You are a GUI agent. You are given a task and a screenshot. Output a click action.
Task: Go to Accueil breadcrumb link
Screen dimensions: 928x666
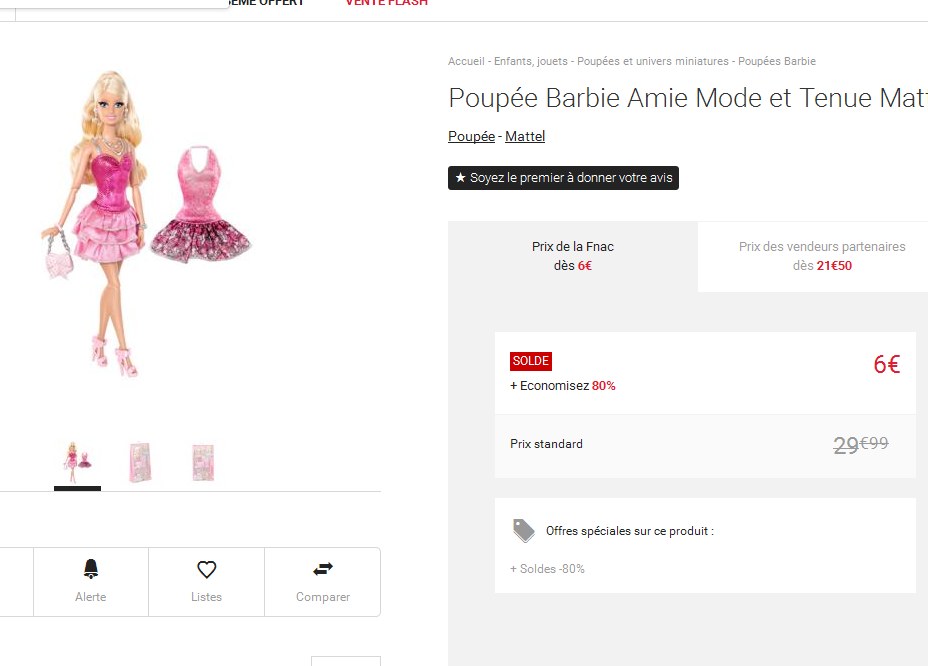[466, 62]
